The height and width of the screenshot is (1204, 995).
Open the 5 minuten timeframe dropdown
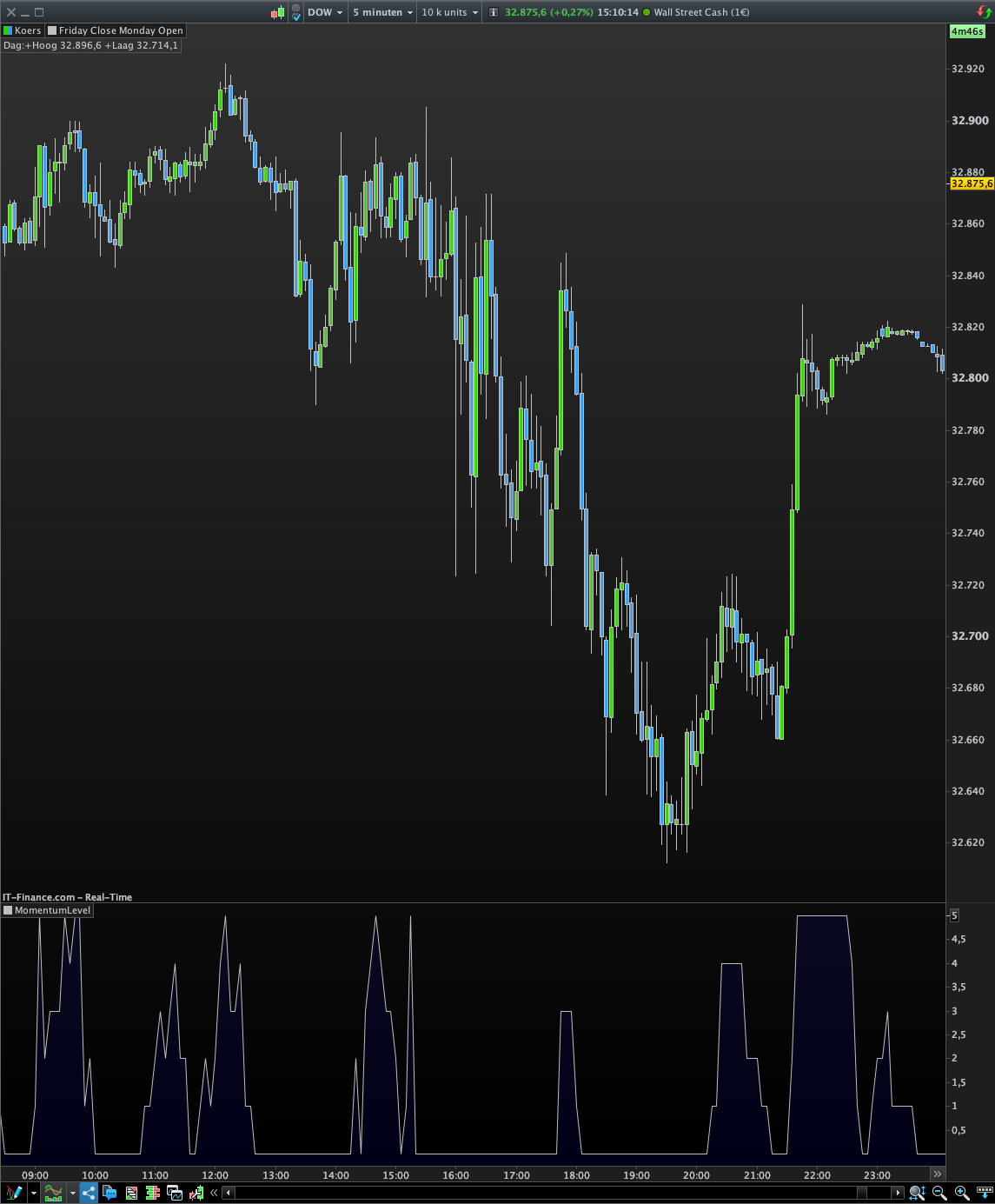(x=383, y=12)
